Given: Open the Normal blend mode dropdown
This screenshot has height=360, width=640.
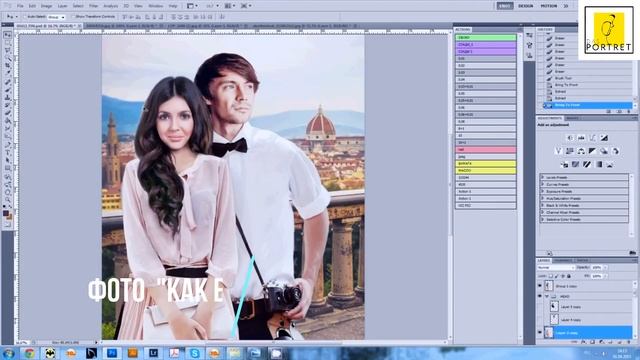Looking at the screenshot, I should tap(556, 267).
